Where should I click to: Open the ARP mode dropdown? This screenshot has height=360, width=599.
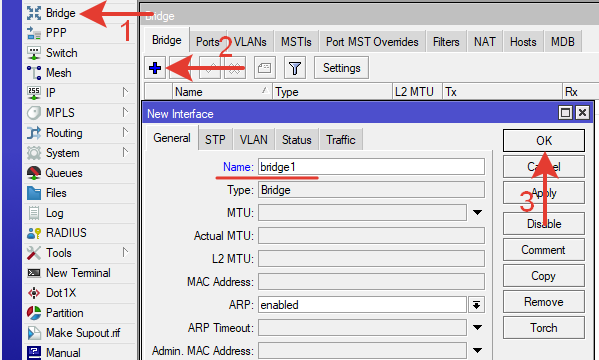476,305
